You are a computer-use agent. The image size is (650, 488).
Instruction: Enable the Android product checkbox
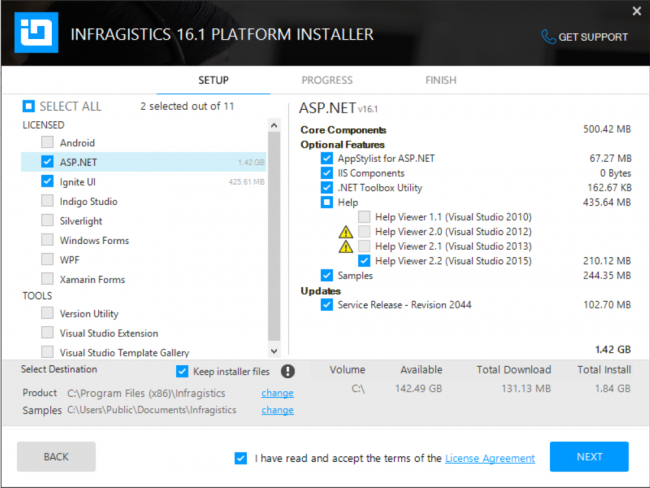(x=47, y=143)
